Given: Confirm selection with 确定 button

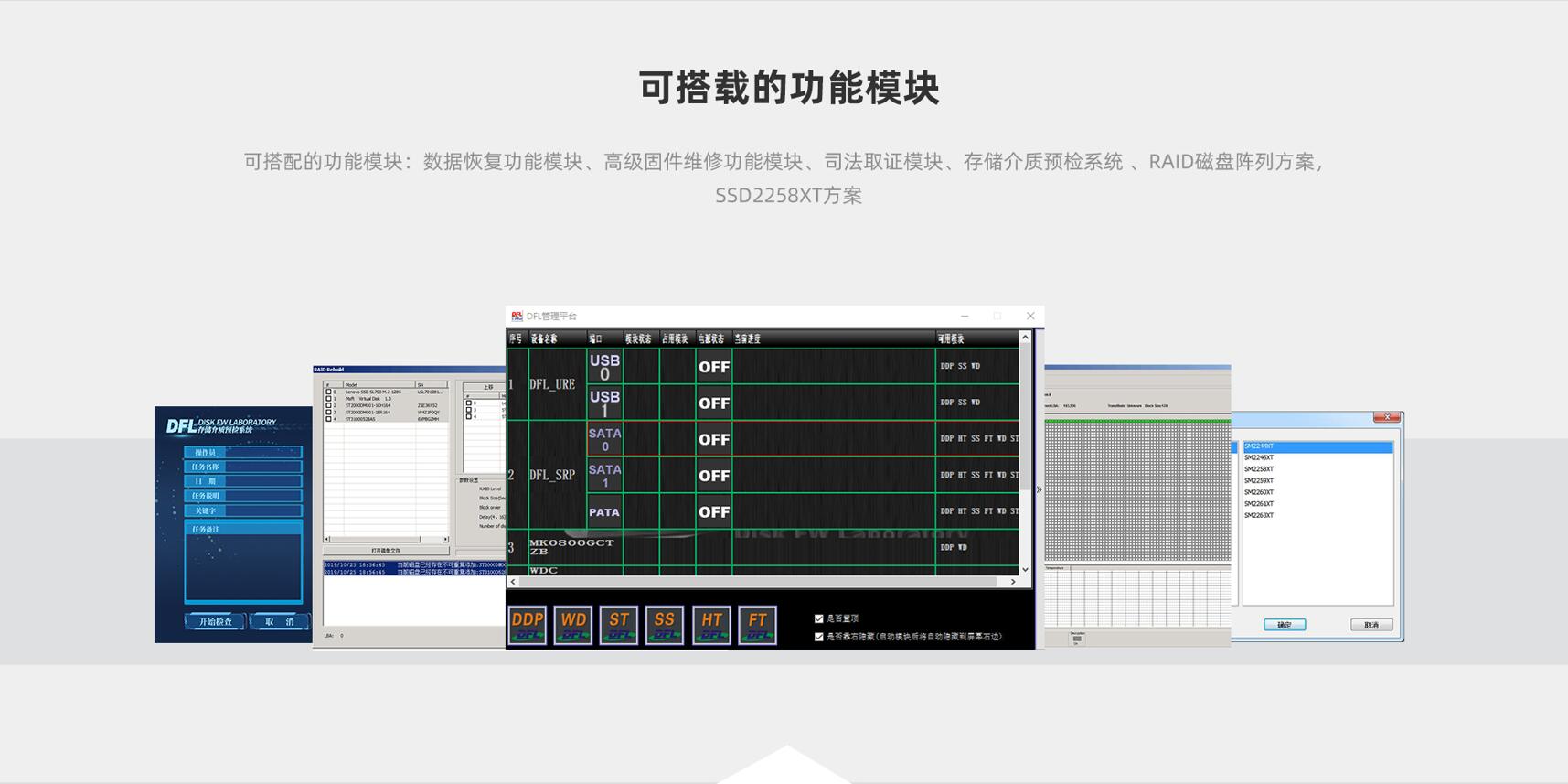Looking at the screenshot, I should (x=1284, y=625).
